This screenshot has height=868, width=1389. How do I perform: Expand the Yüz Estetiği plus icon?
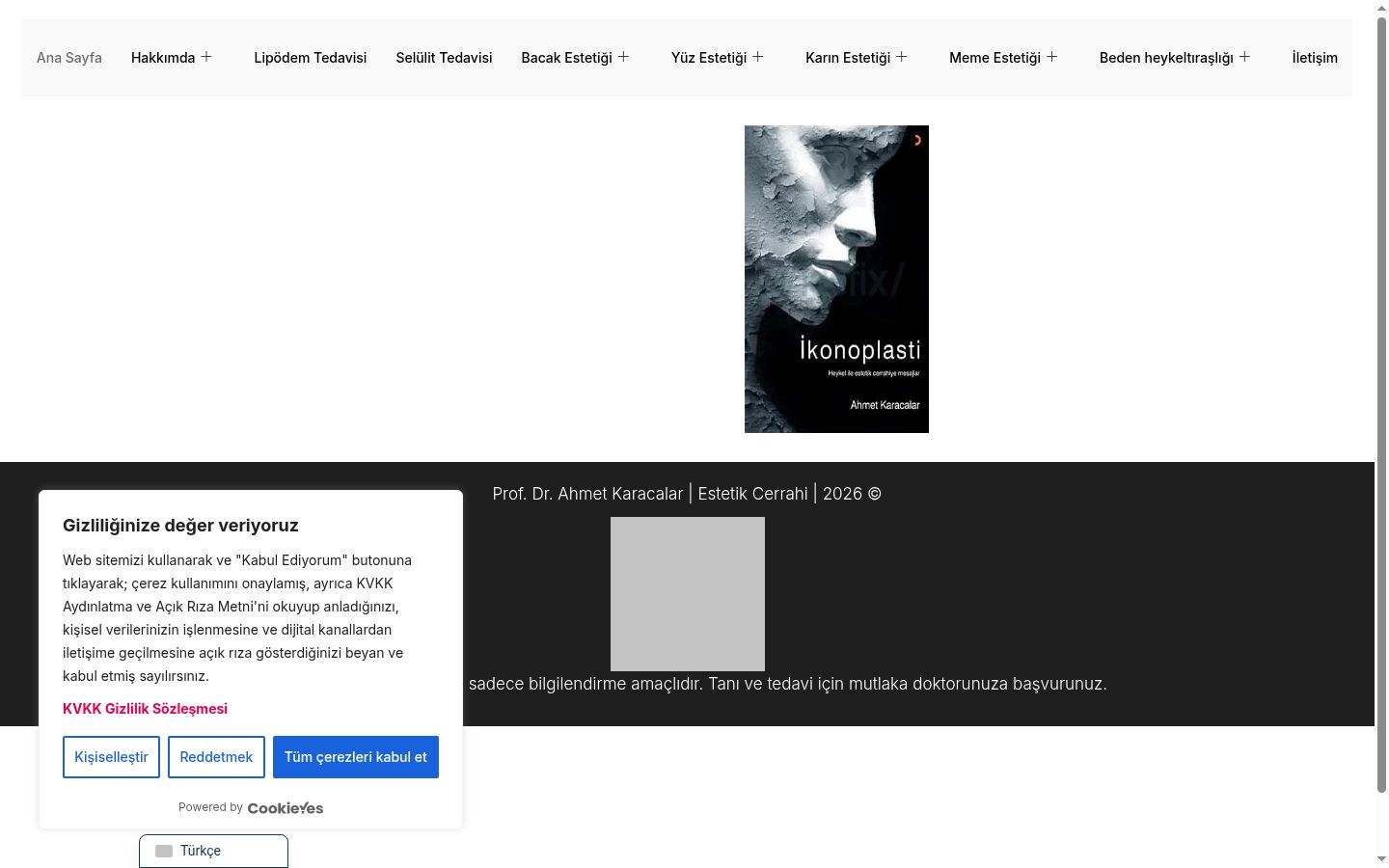point(758,57)
